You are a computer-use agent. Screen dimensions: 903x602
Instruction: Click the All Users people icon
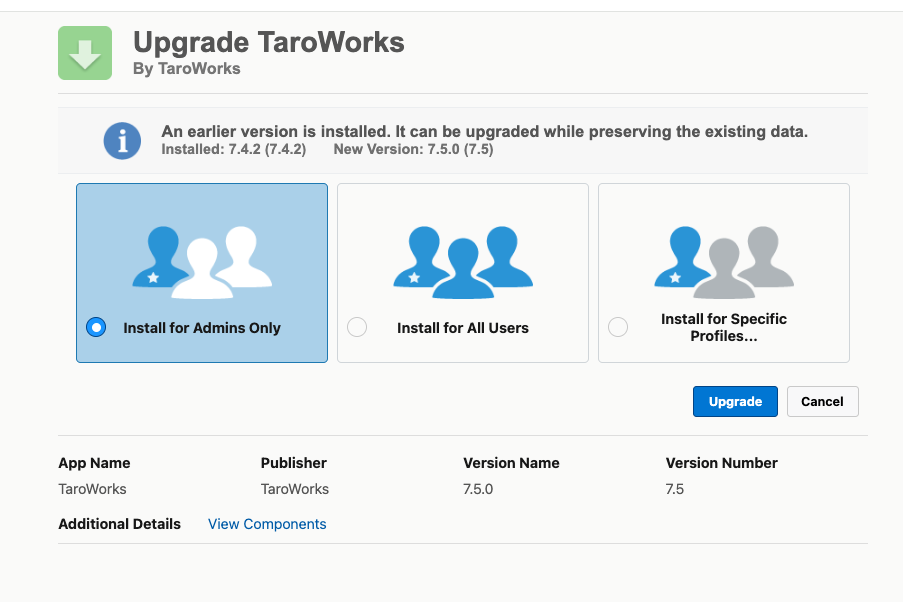(x=463, y=262)
